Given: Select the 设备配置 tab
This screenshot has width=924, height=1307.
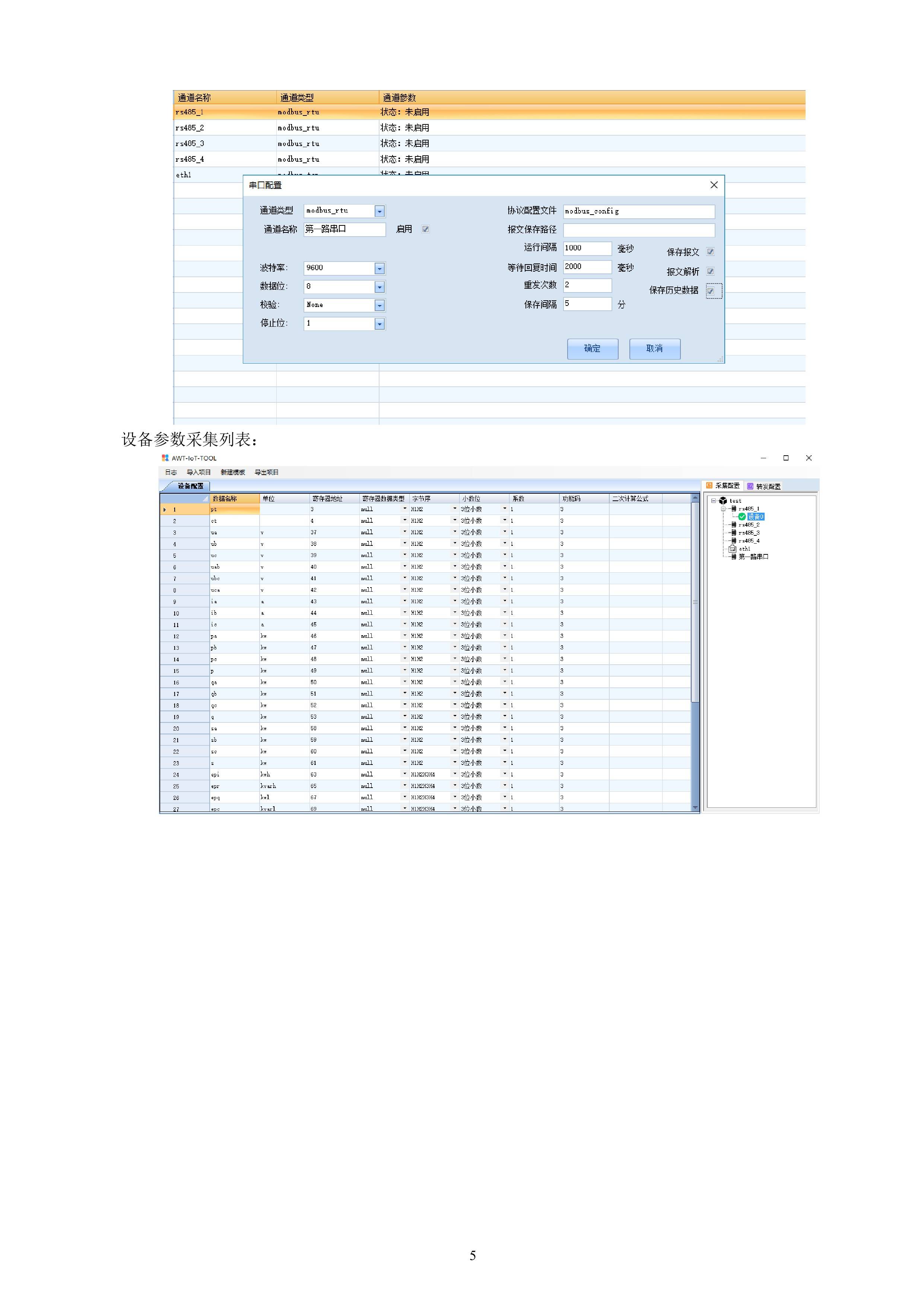Looking at the screenshot, I should point(186,486).
